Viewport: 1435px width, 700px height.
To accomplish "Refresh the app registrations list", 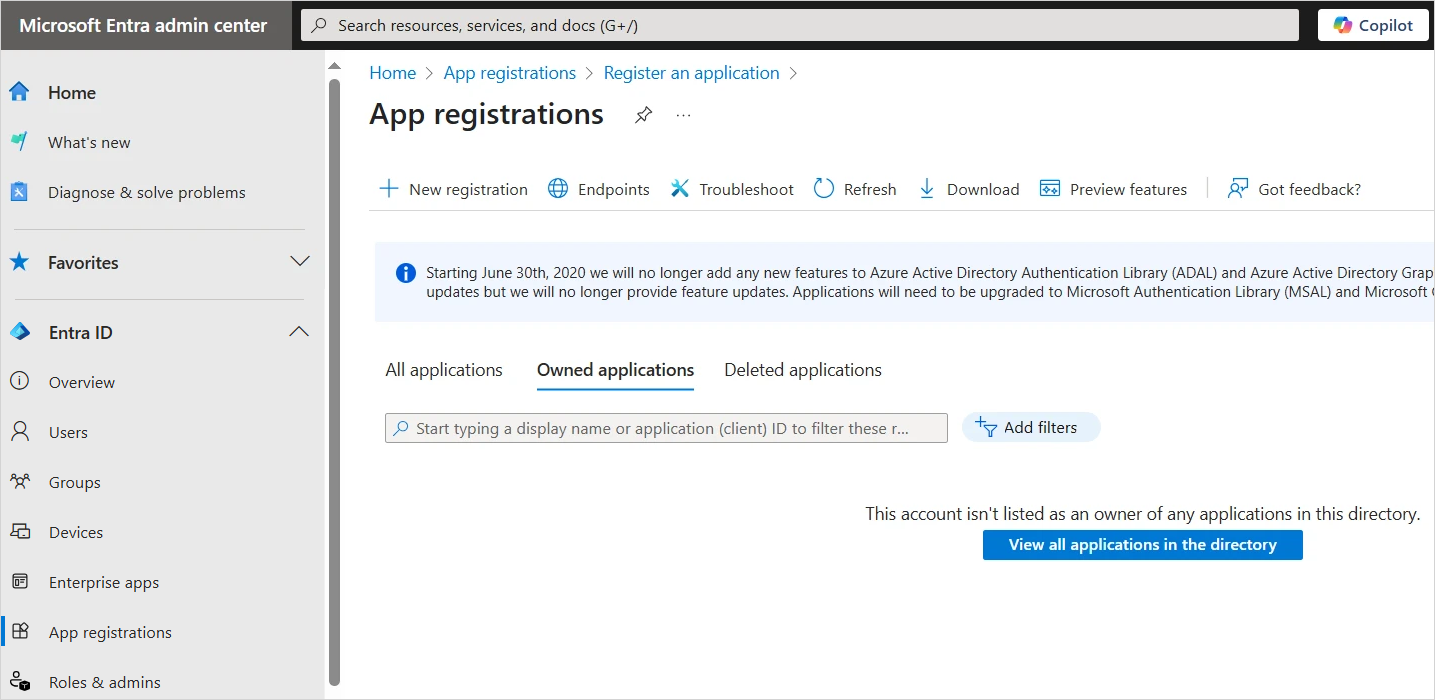I will click(855, 189).
